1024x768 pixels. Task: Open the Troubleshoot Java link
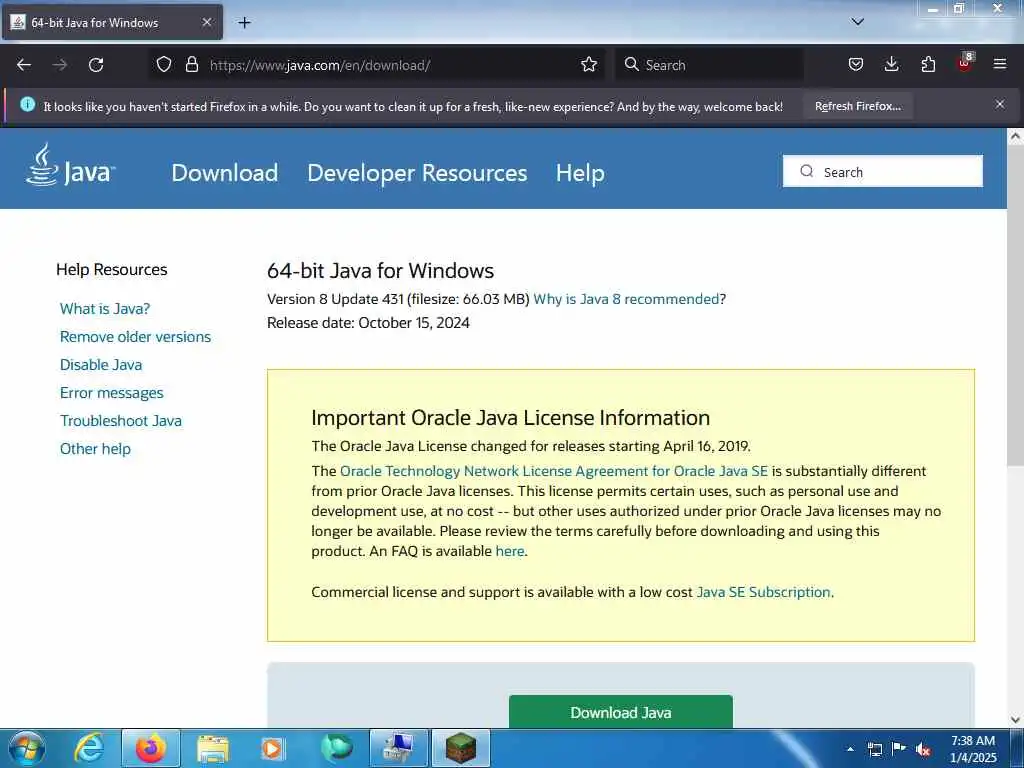[121, 421]
